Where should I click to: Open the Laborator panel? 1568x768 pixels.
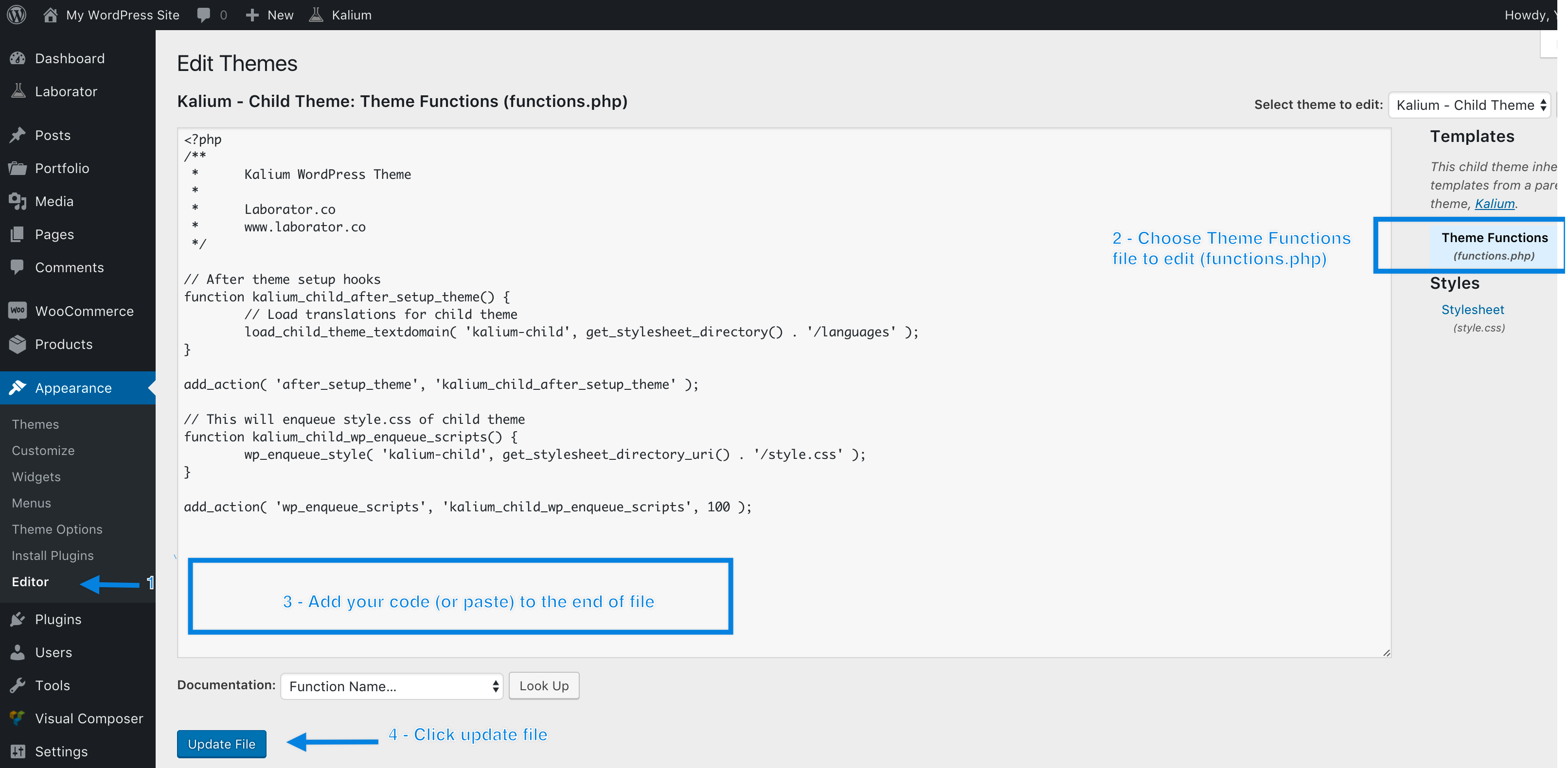tap(66, 91)
